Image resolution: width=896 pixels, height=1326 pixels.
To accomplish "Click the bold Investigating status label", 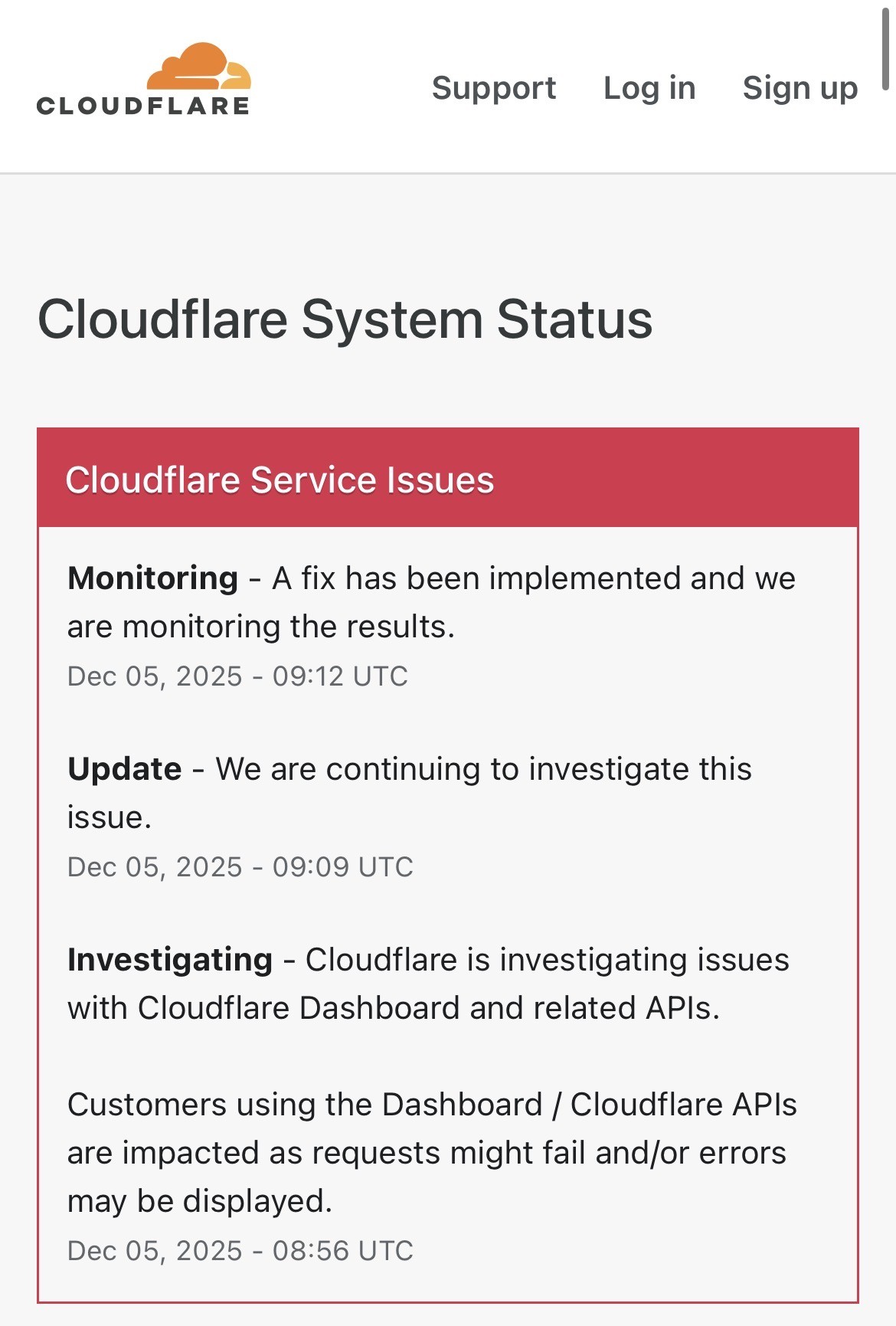I will (x=170, y=960).
